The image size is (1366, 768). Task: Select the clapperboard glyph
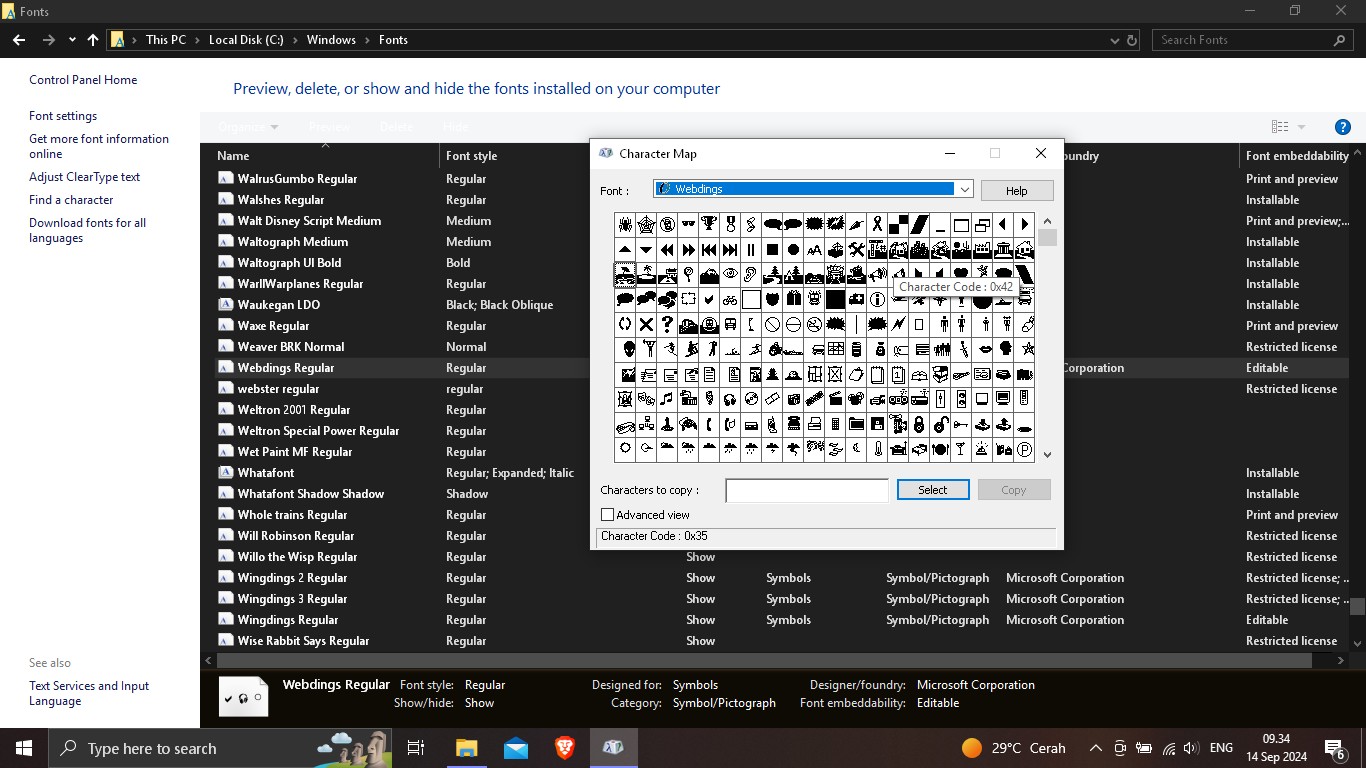[x=835, y=399]
